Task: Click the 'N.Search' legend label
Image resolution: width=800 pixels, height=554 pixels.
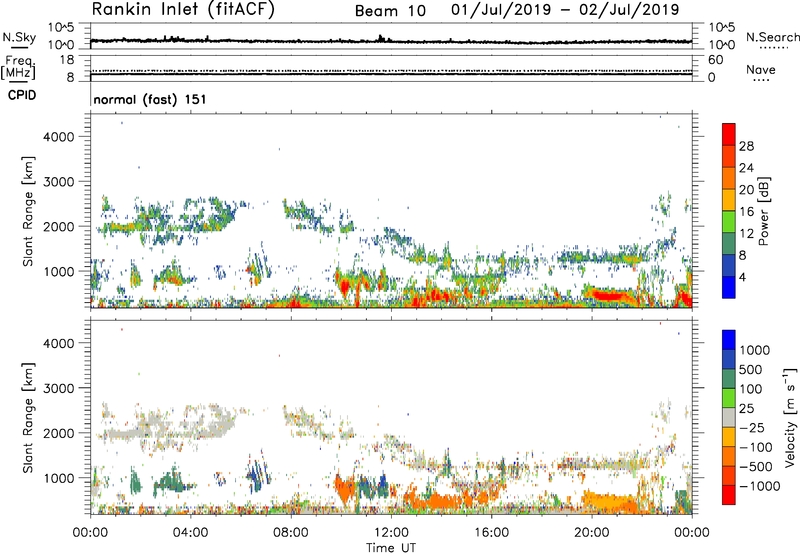Action: (772, 37)
